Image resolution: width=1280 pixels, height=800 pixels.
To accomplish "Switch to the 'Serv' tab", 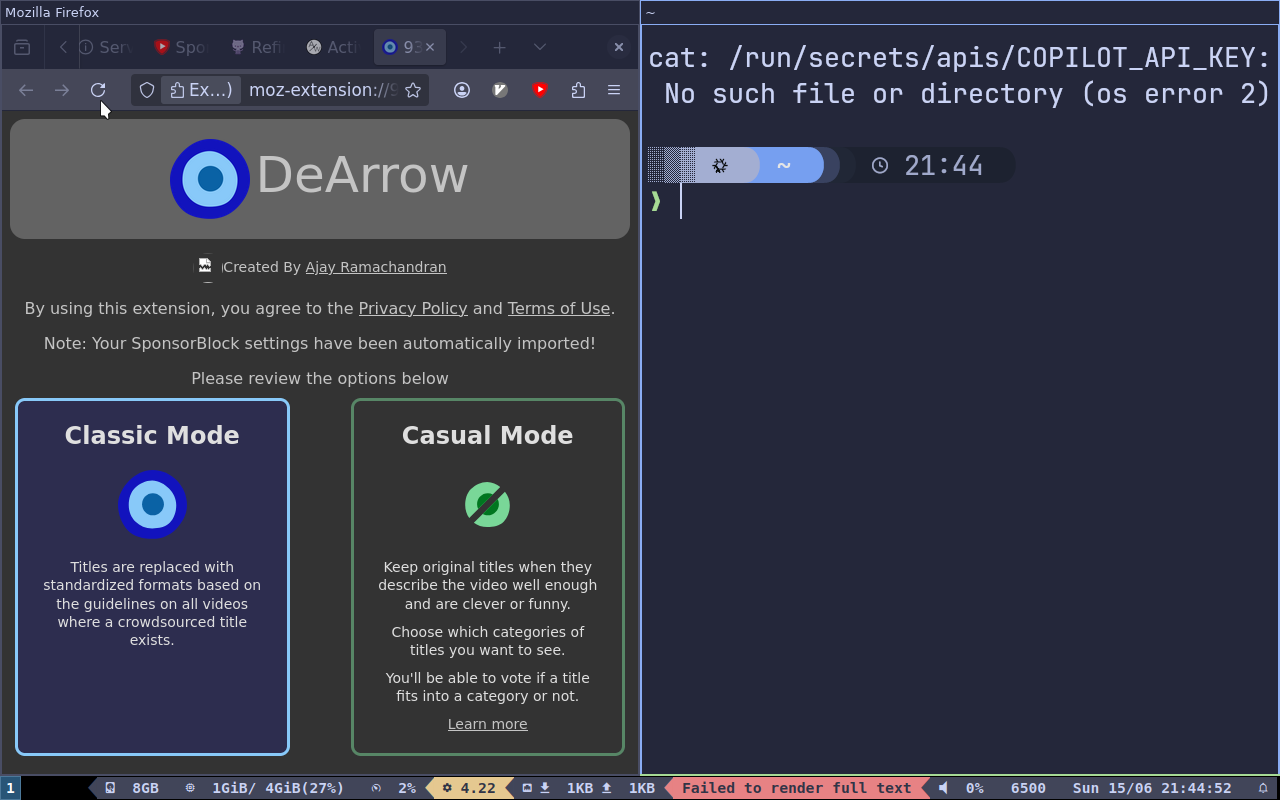I will point(104,47).
